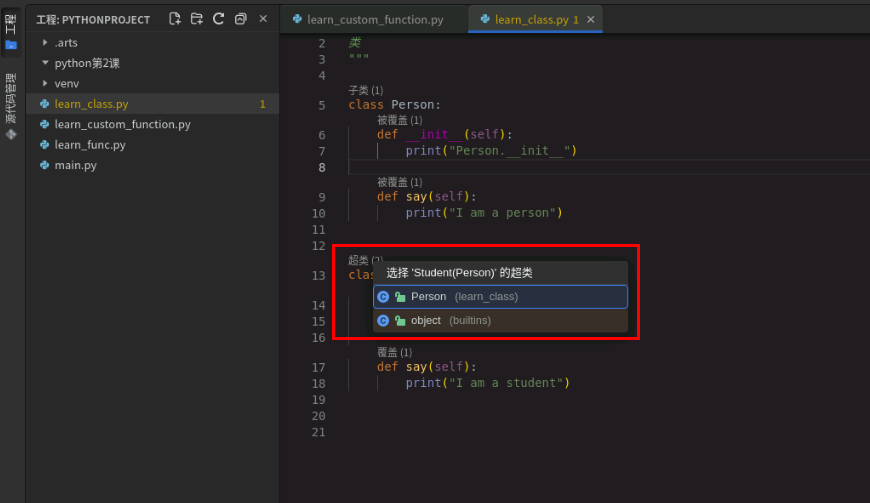This screenshot has height=503, width=870.
Task: Collapse all folders in the explorer
Action: click(x=241, y=19)
